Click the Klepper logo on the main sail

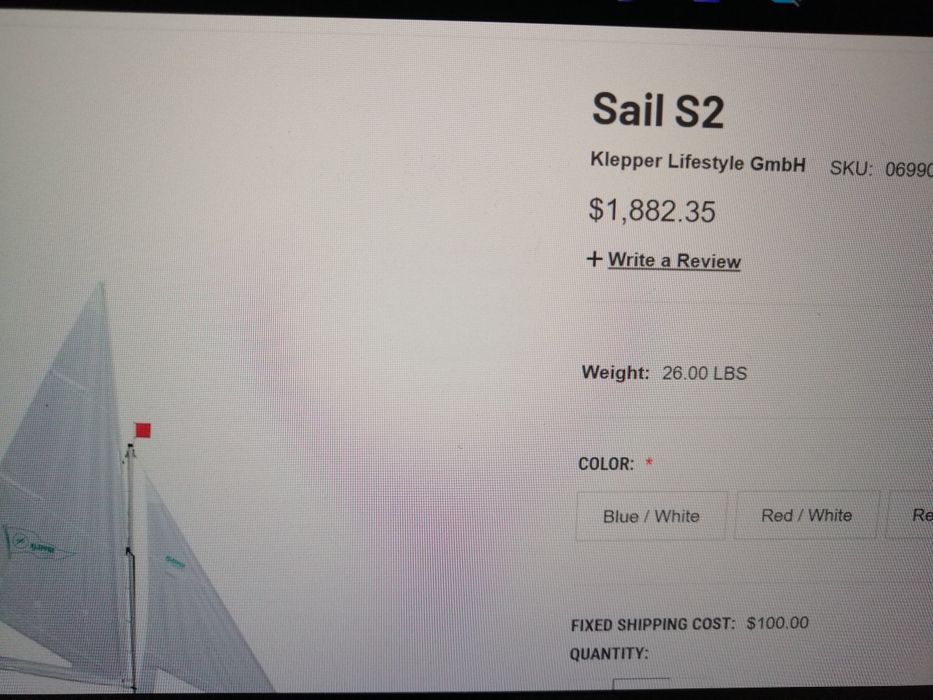coord(36,544)
